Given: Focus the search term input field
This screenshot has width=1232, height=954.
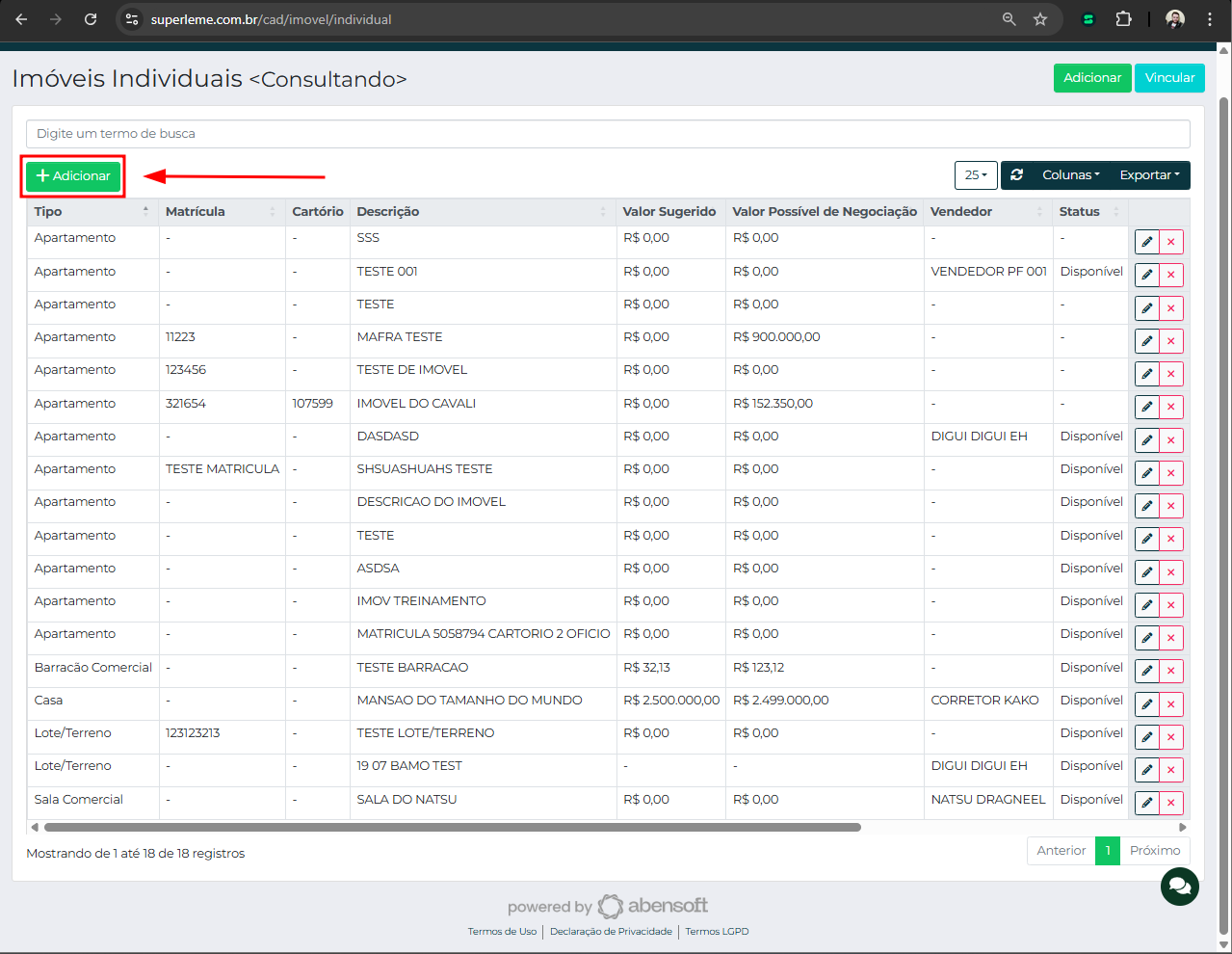Looking at the screenshot, I should coord(608,134).
